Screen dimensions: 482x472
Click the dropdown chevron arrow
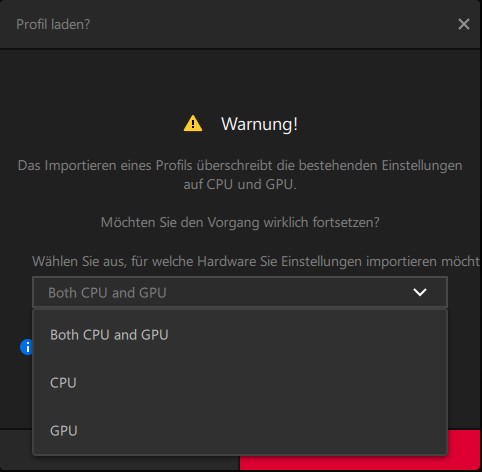[x=420, y=292]
